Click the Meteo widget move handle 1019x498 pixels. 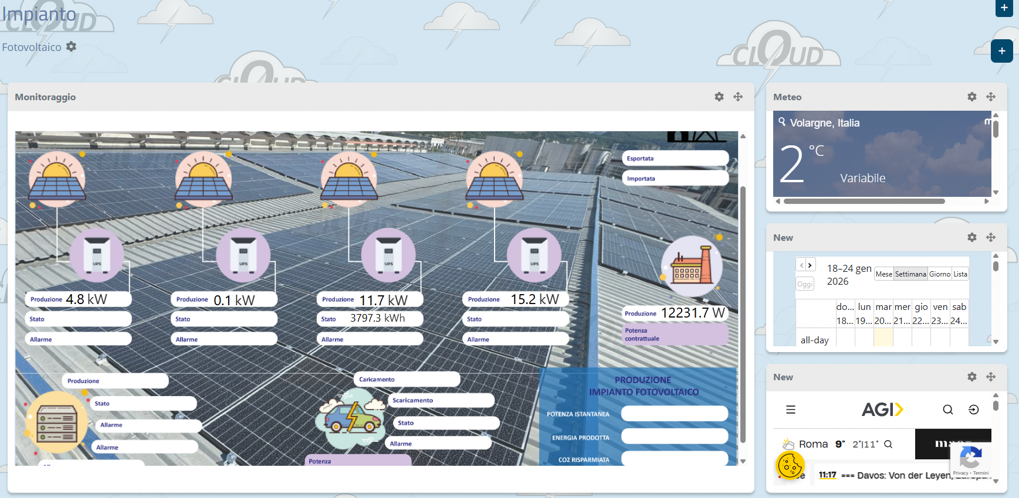(x=990, y=97)
